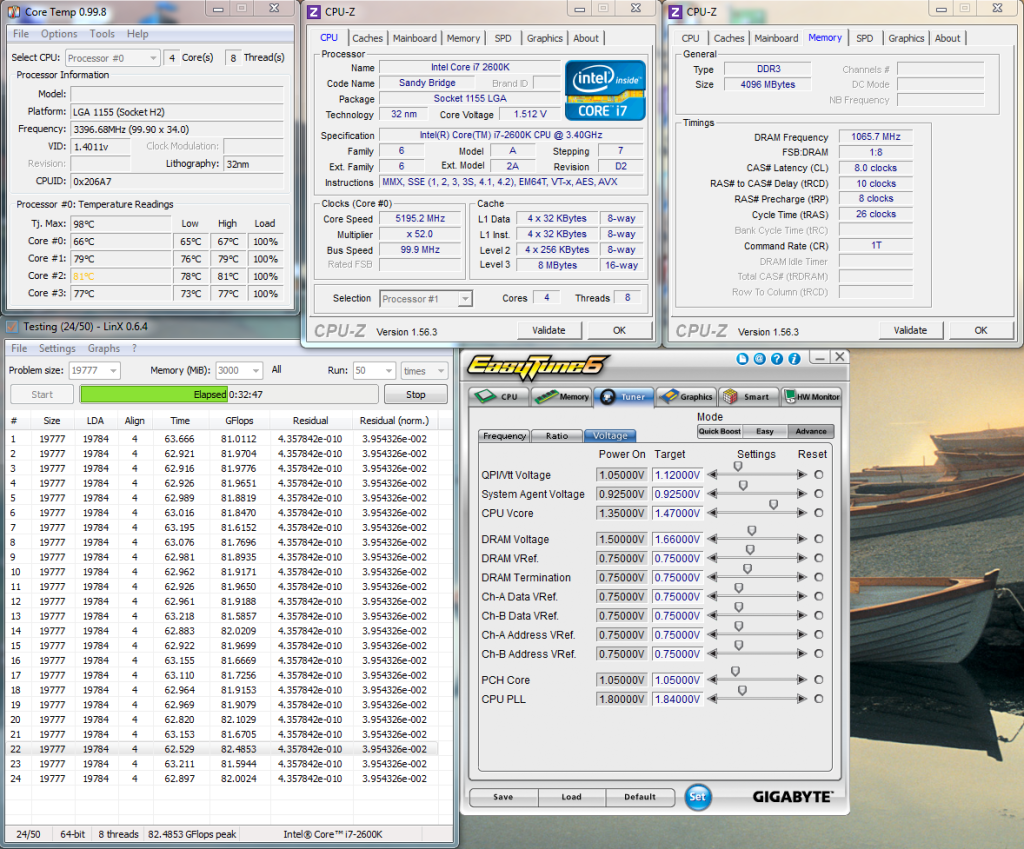Decrease Ch-A Data VRef. with left arrow
This screenshot has height=849, width=1024.
click(x=712, y=596)
